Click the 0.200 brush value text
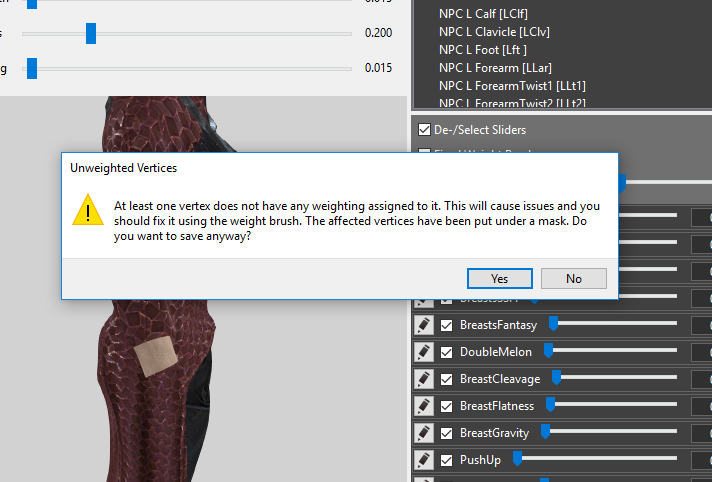This screenshot has height=482, width=712. coord(378,33)
